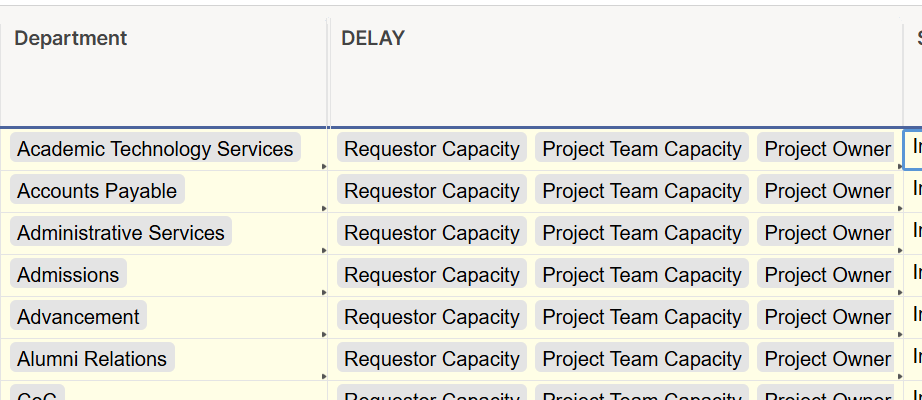Open dropdown arrow in Accounts Payable department cell
This screenshot has height=400, width=922.
323,209
